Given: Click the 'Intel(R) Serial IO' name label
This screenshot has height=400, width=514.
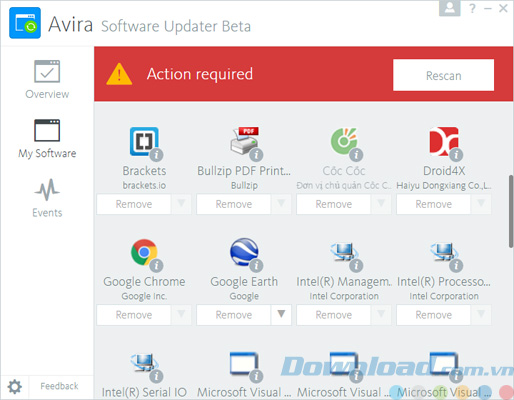Looking at the screenshot, I should [x=144, y=392].
